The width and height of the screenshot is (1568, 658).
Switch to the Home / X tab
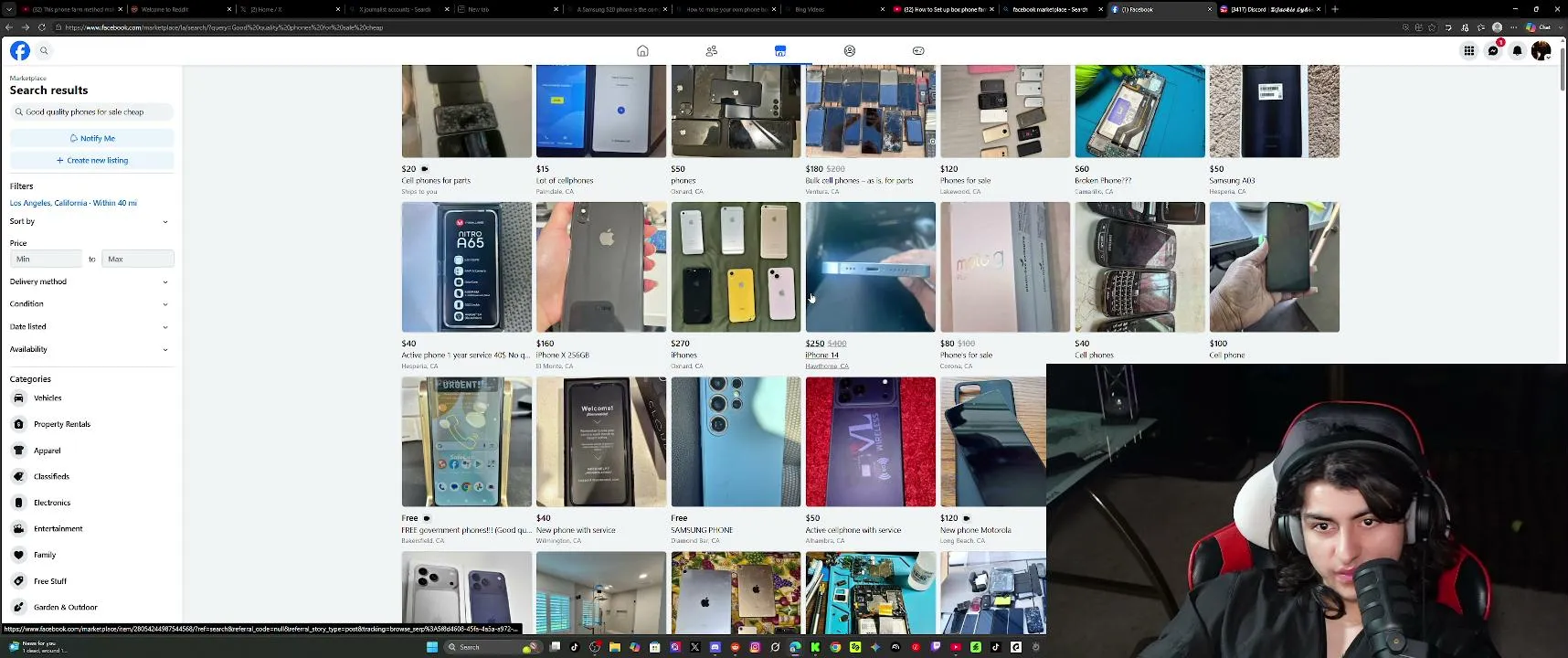coord(291,9)
